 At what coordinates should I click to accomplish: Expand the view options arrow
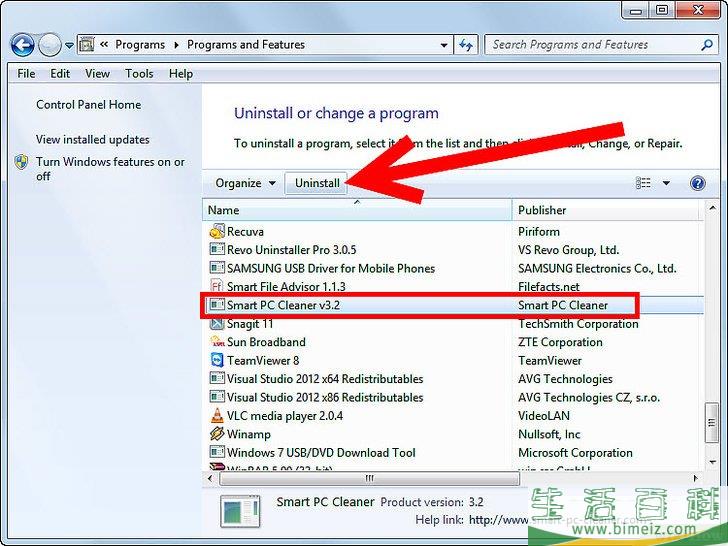666,183
